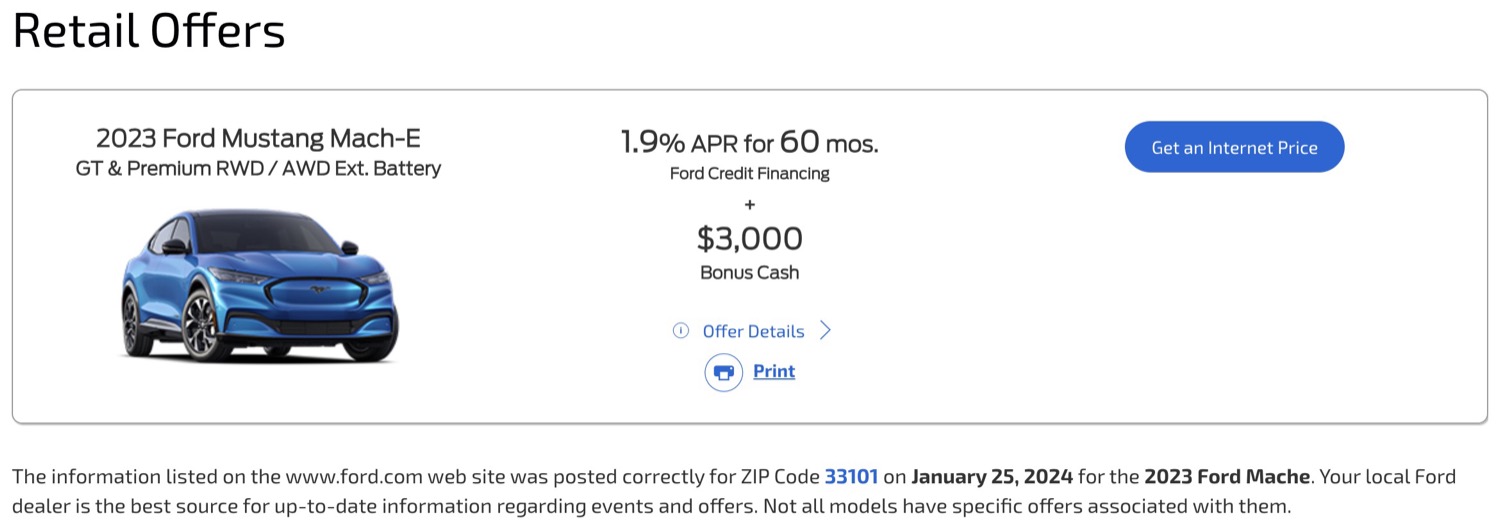Select the GT & Premium RWD / AWD trim text

(258, 169)
